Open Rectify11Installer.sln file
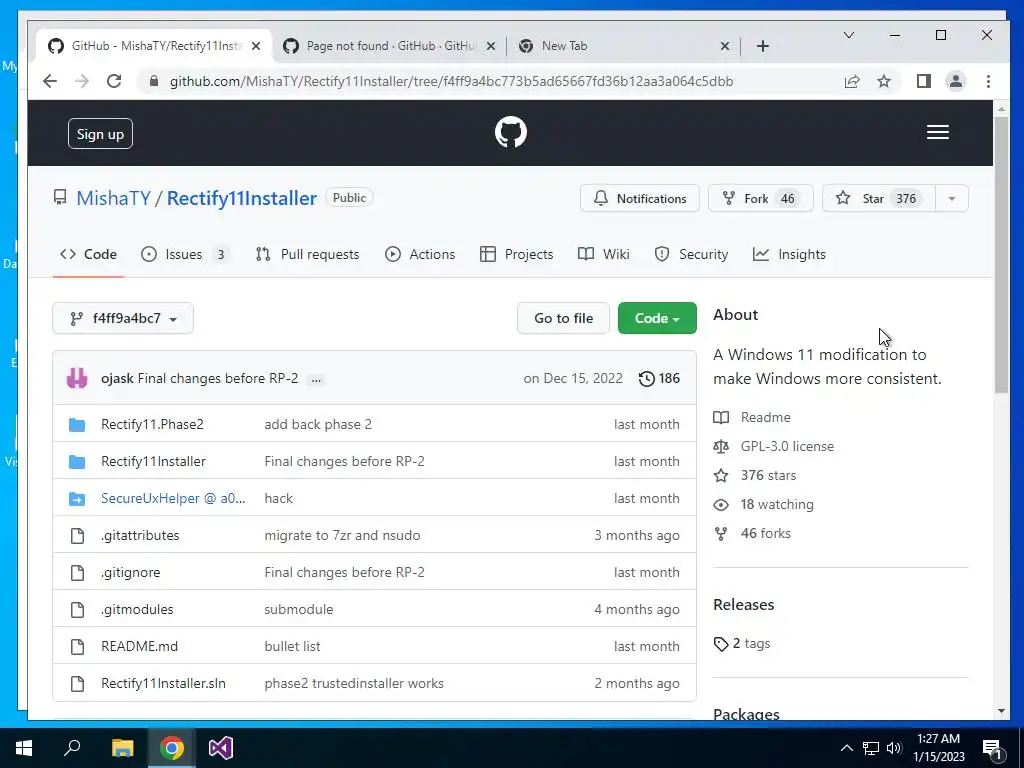 point(163,684)
